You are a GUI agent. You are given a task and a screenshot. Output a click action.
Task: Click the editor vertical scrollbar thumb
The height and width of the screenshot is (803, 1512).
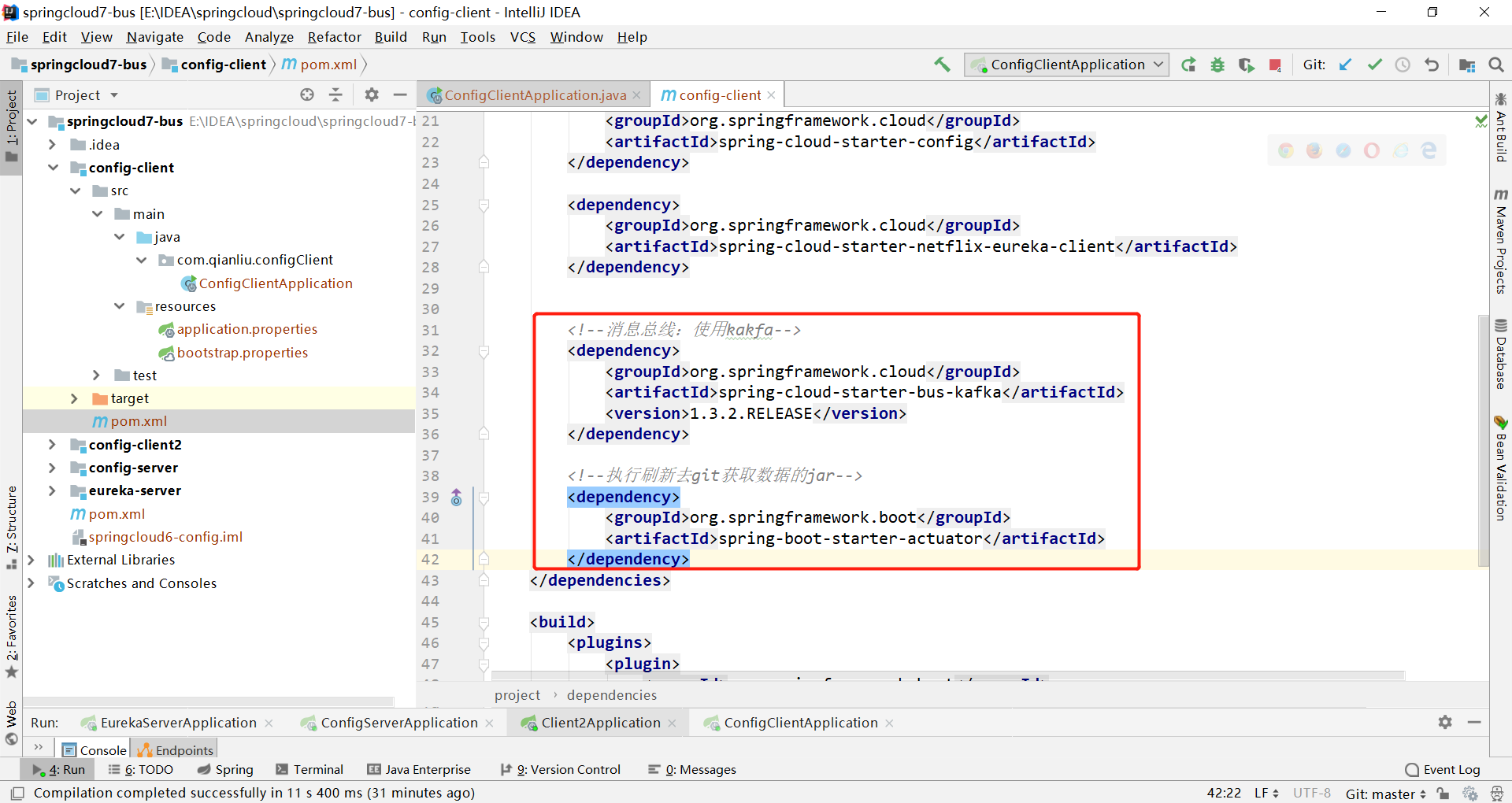1483,441
